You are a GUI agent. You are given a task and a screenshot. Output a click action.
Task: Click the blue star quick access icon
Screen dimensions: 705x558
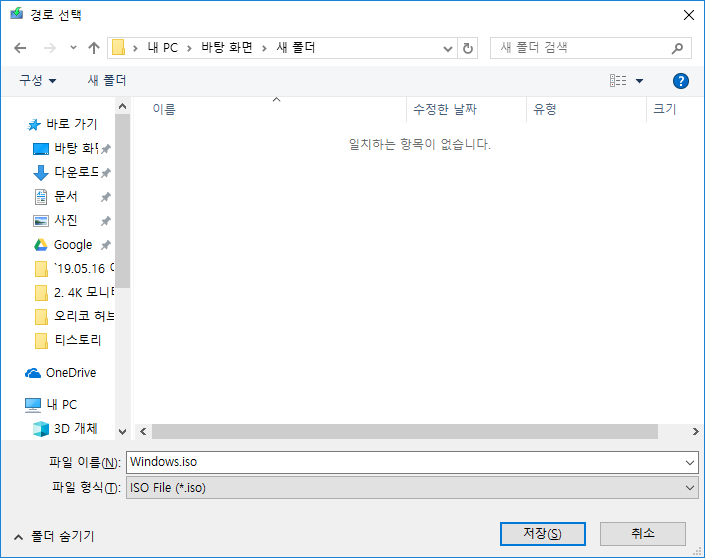(x=34, y=125)
